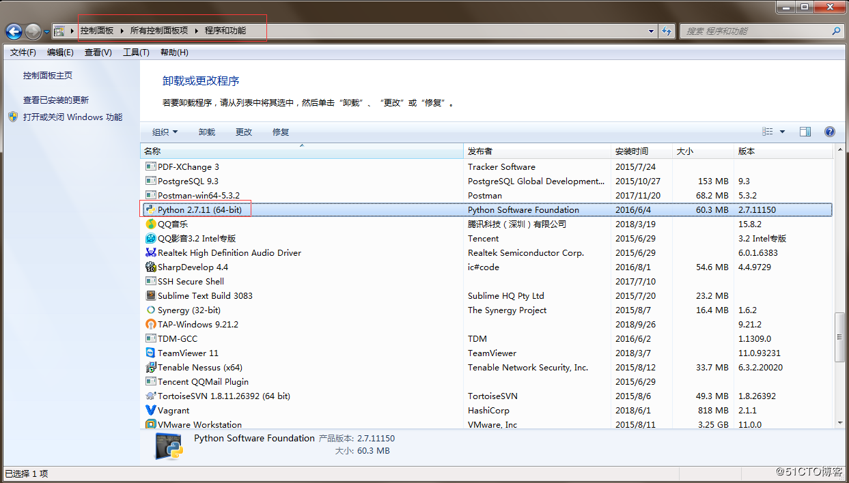Click the change view icon
The image size is (849, 483).
coord(767,132)
